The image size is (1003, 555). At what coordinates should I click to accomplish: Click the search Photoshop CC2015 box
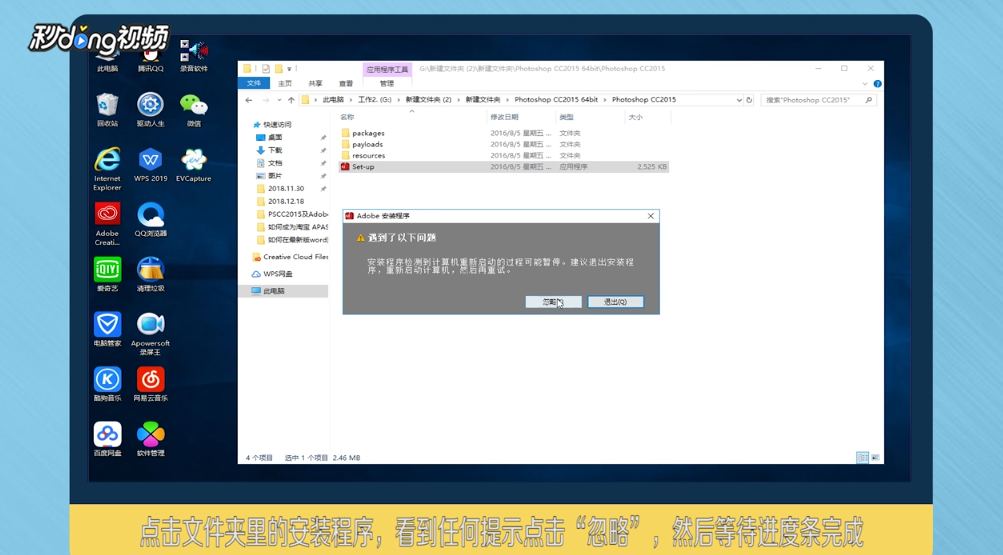coord(817,100)
